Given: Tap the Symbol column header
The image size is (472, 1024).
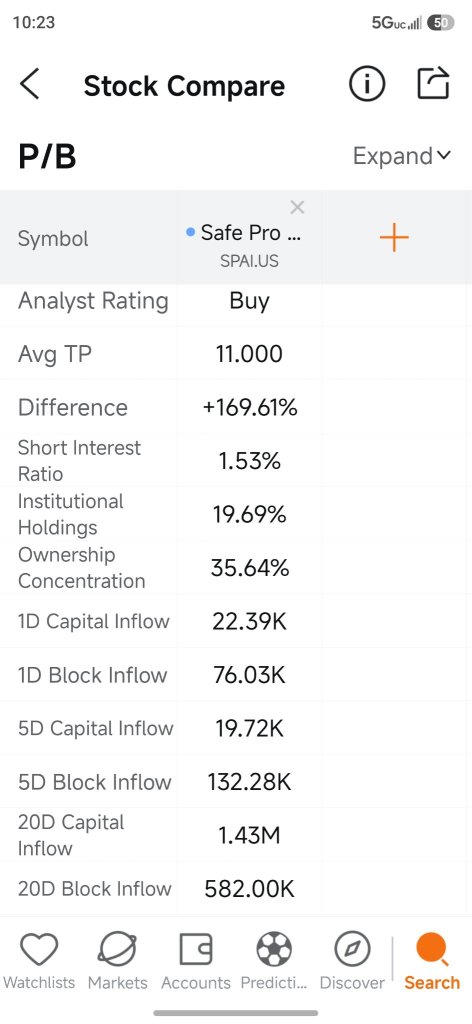Looking at the screenshot, I should pos(53,238).
